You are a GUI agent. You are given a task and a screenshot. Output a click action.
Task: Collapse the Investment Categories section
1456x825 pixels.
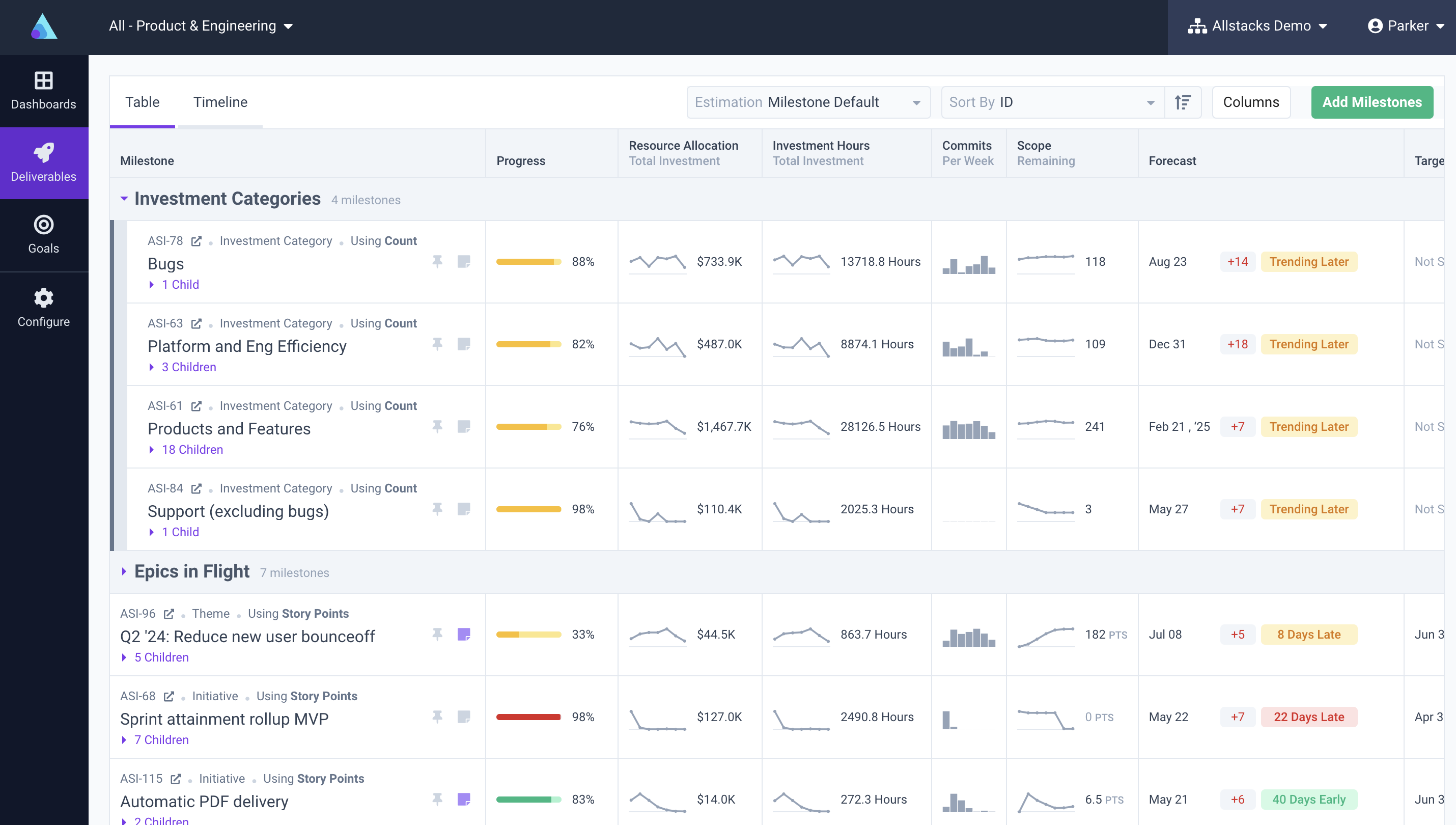click(124, 199)
